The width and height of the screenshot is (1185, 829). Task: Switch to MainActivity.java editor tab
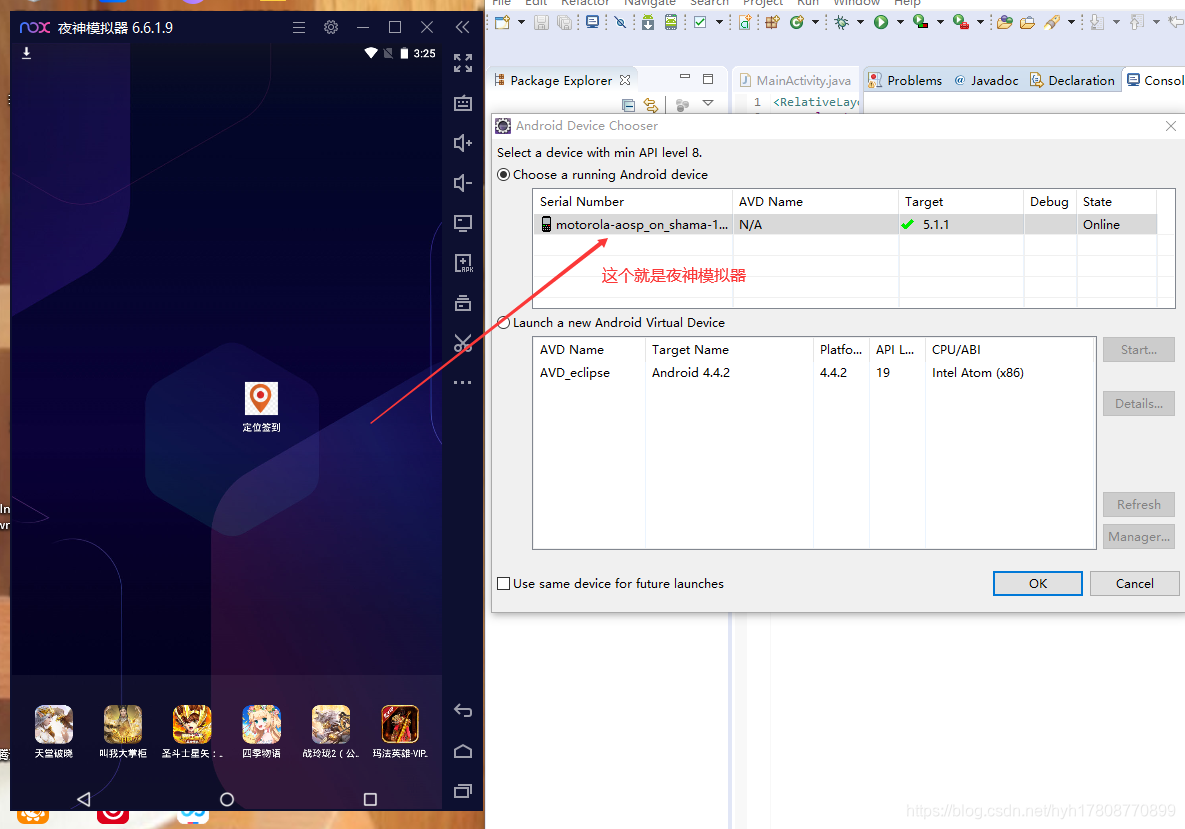[x=795, y=80]
